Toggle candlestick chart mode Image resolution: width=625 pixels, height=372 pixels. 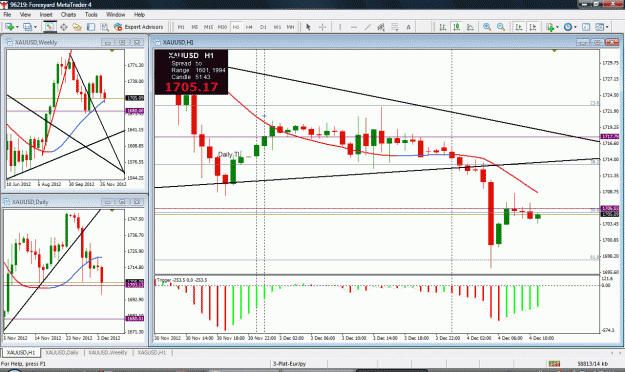pyautogui.click(x=456, y=27)
